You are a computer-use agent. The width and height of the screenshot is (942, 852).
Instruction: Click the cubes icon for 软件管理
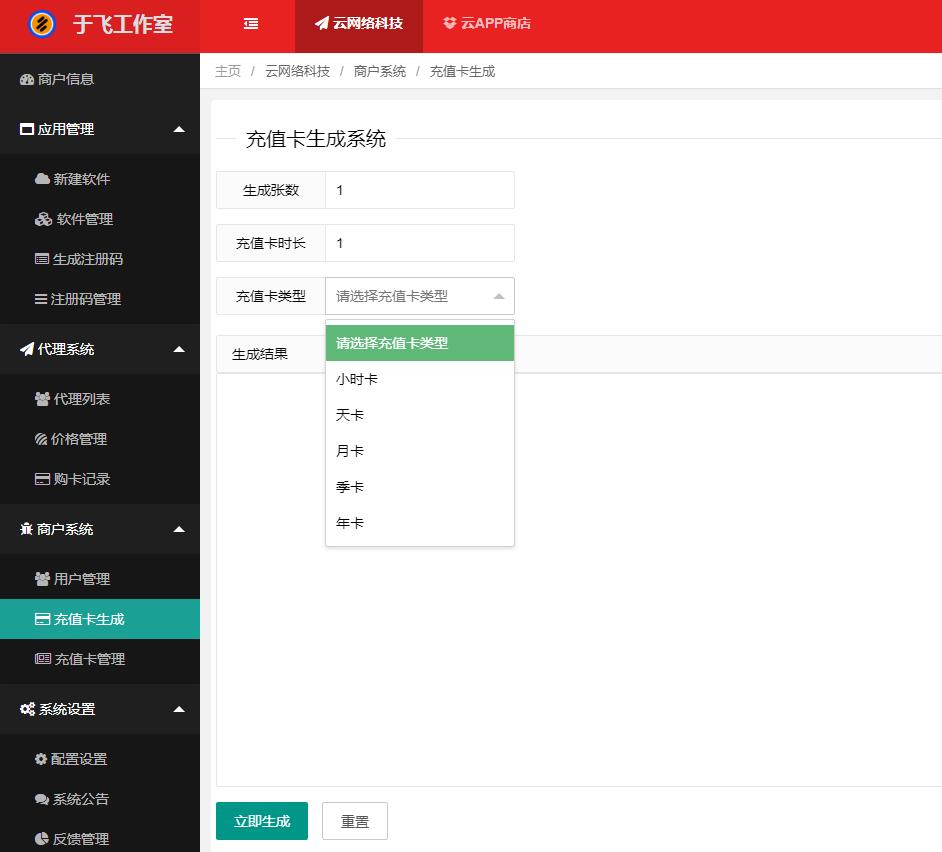click(43, 219)
